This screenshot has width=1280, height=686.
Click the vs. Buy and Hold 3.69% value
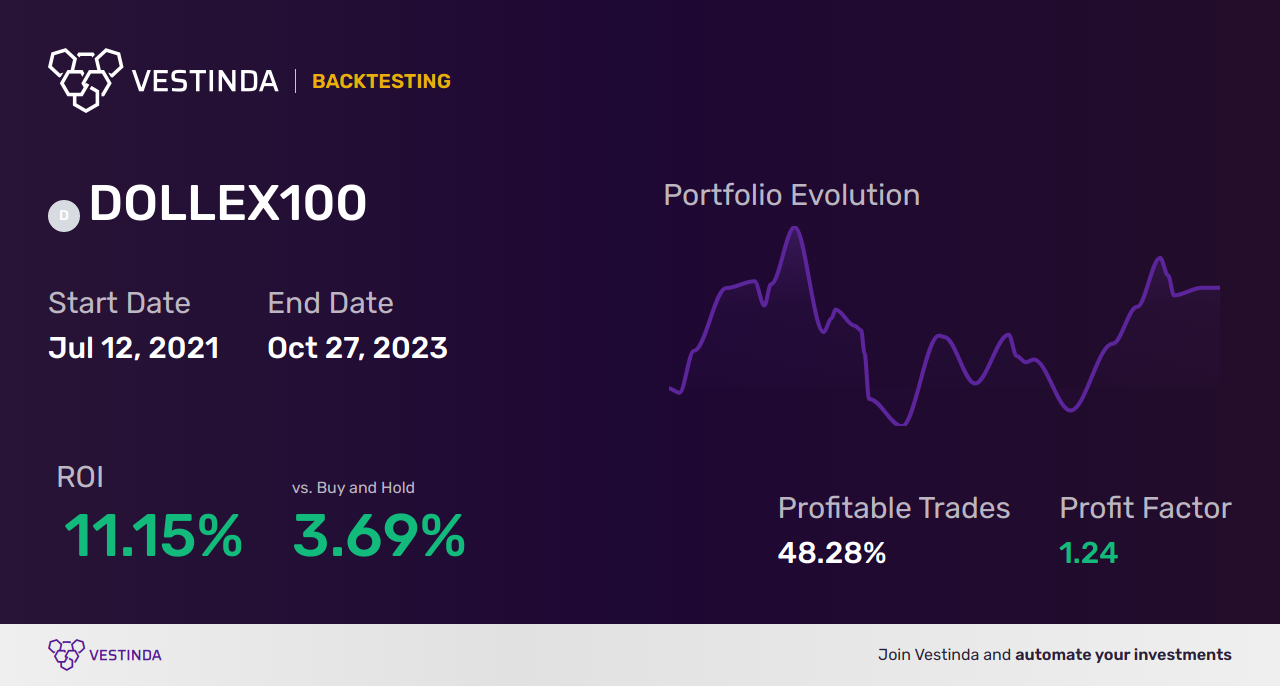pos(379,536)
